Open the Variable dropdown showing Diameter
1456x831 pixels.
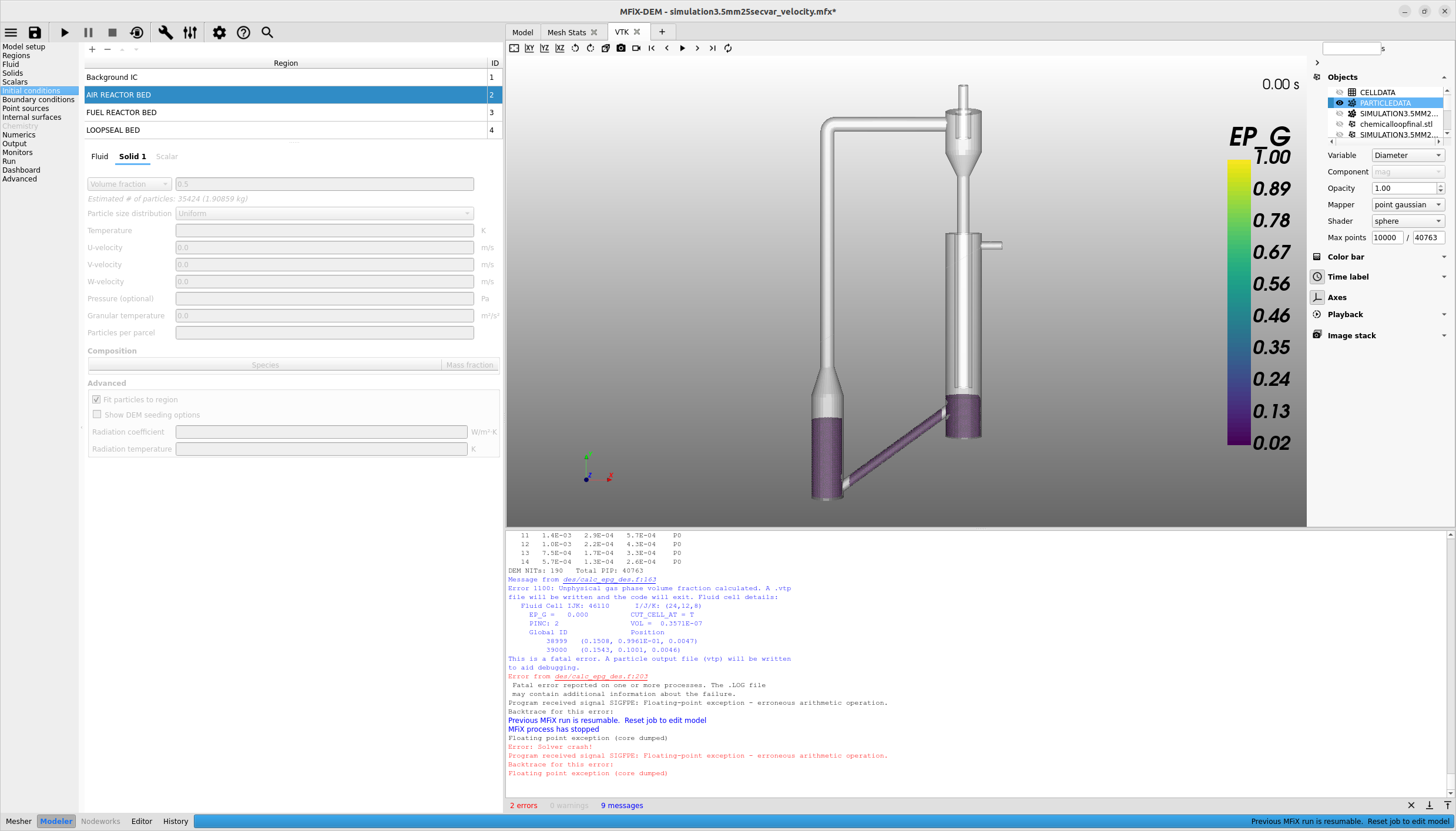[1408, 156]
